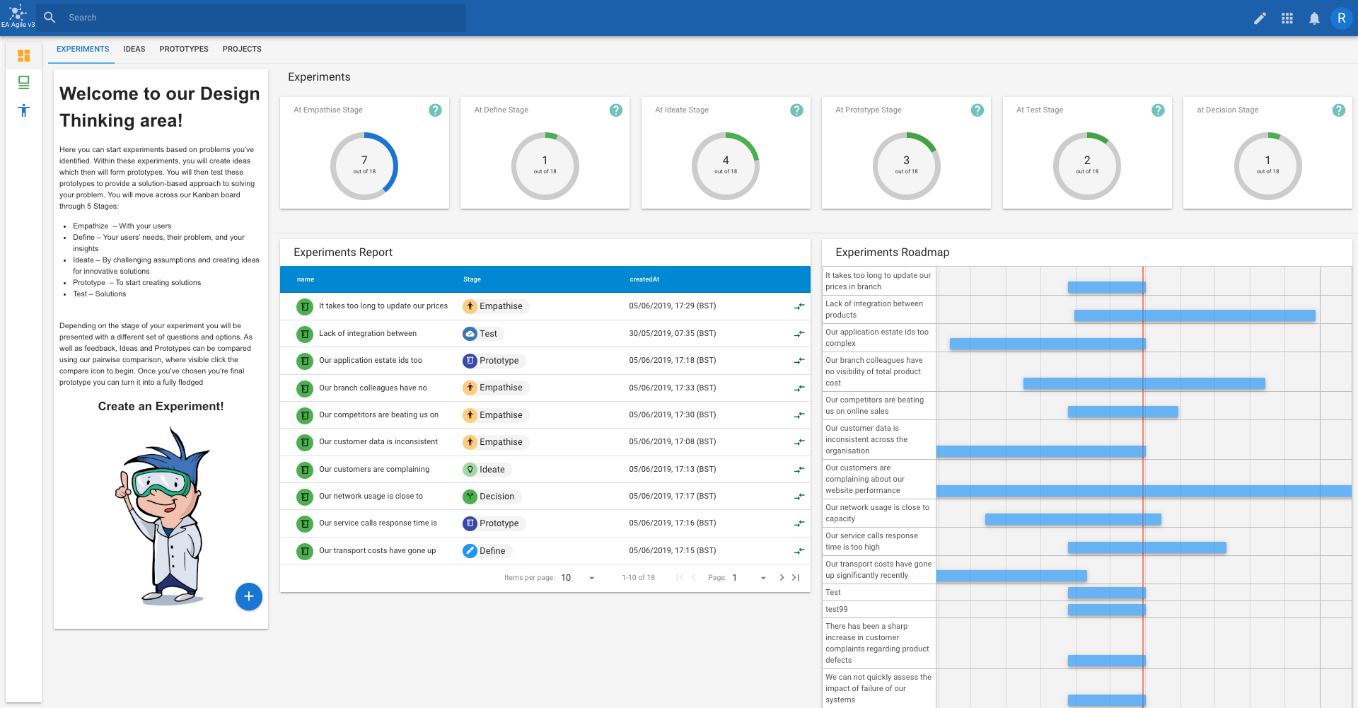Click compare icon for 'Lack of integration between' row
Screen dimensions: 1358x708
[798, 334]
